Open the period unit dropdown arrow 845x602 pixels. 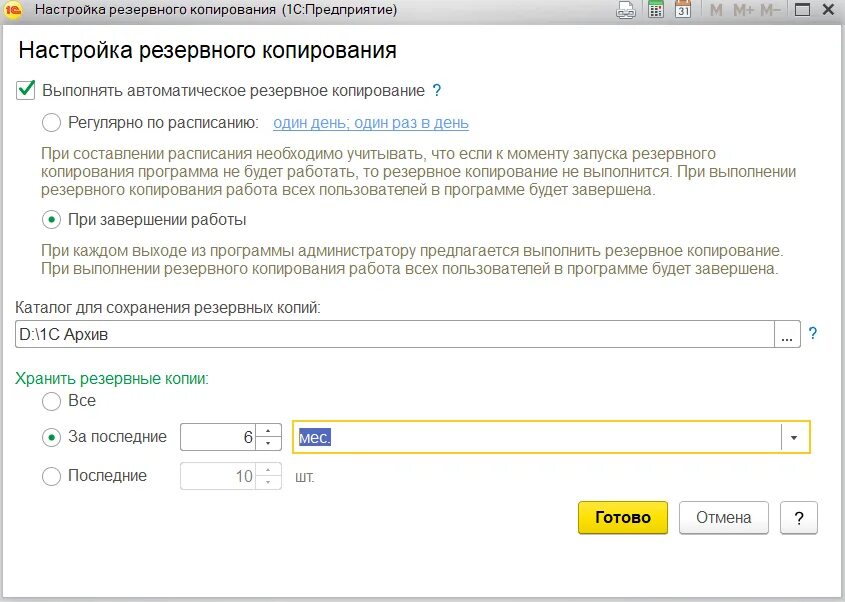[794, 437]
